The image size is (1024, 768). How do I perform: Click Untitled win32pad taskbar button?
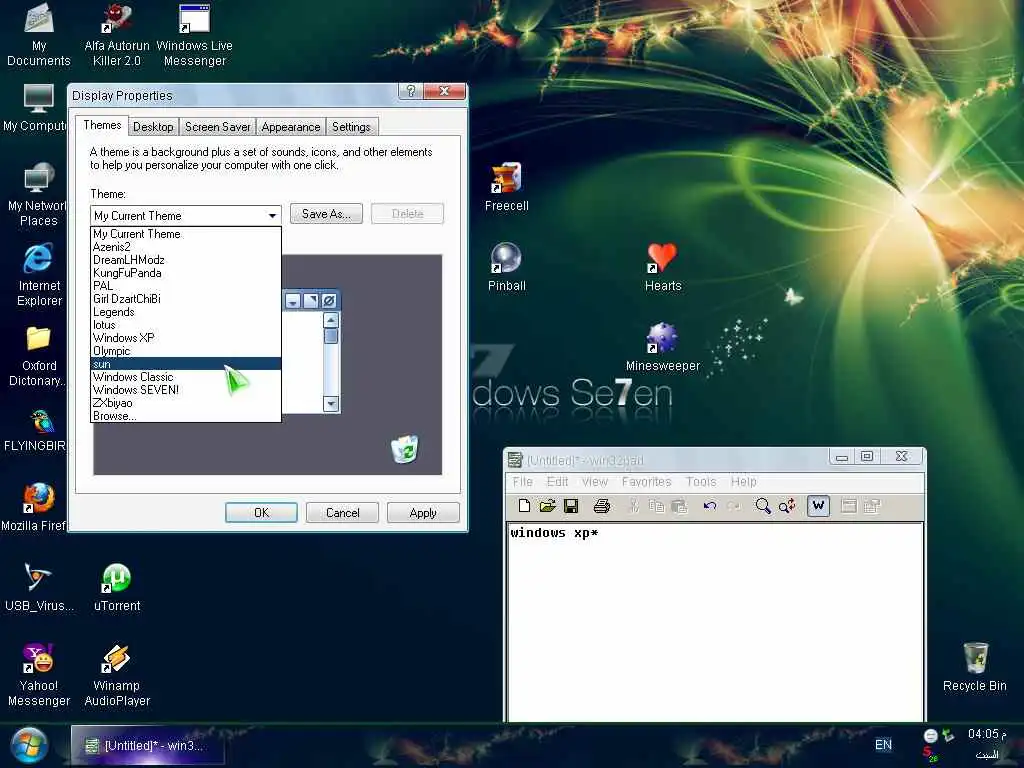pyautogui.click(x=148, y=745)
